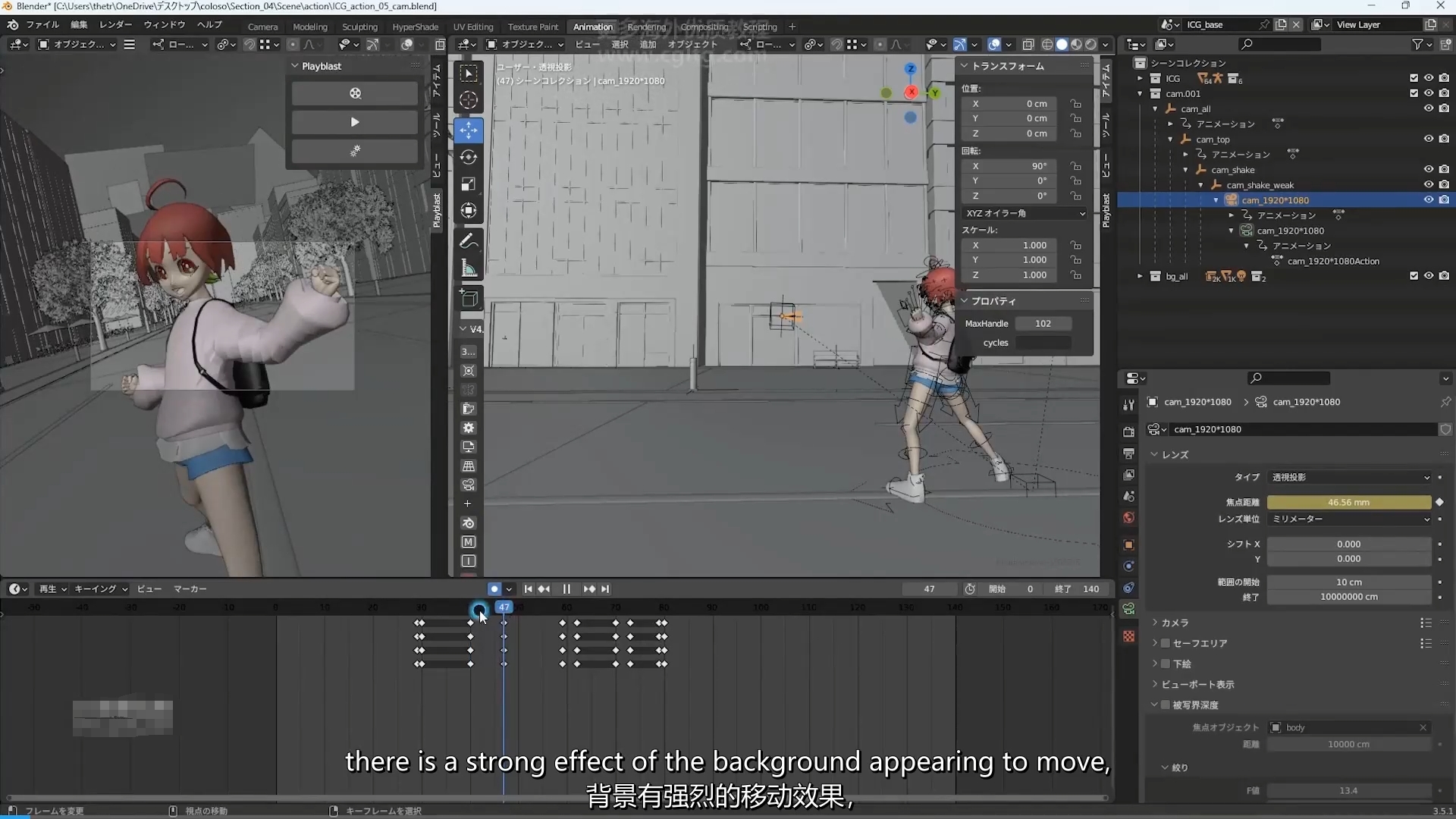
Task: Disable render for cam.001 collection
Action: (x=1444, y=93)
